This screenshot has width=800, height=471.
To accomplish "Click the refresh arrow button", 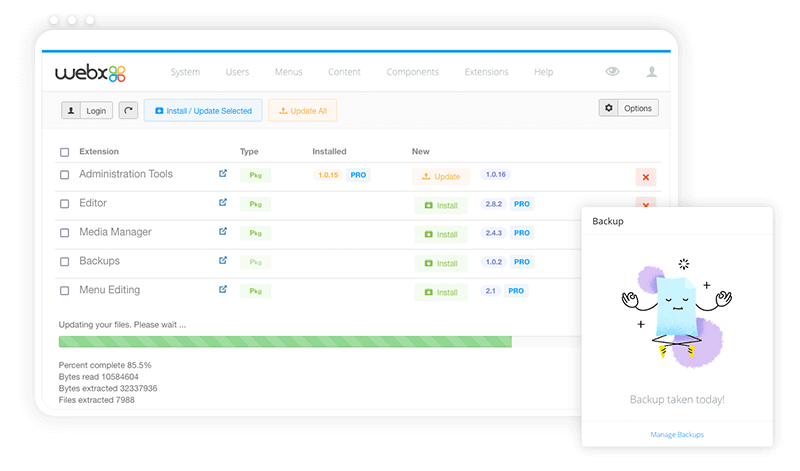I will click(129, 110).
